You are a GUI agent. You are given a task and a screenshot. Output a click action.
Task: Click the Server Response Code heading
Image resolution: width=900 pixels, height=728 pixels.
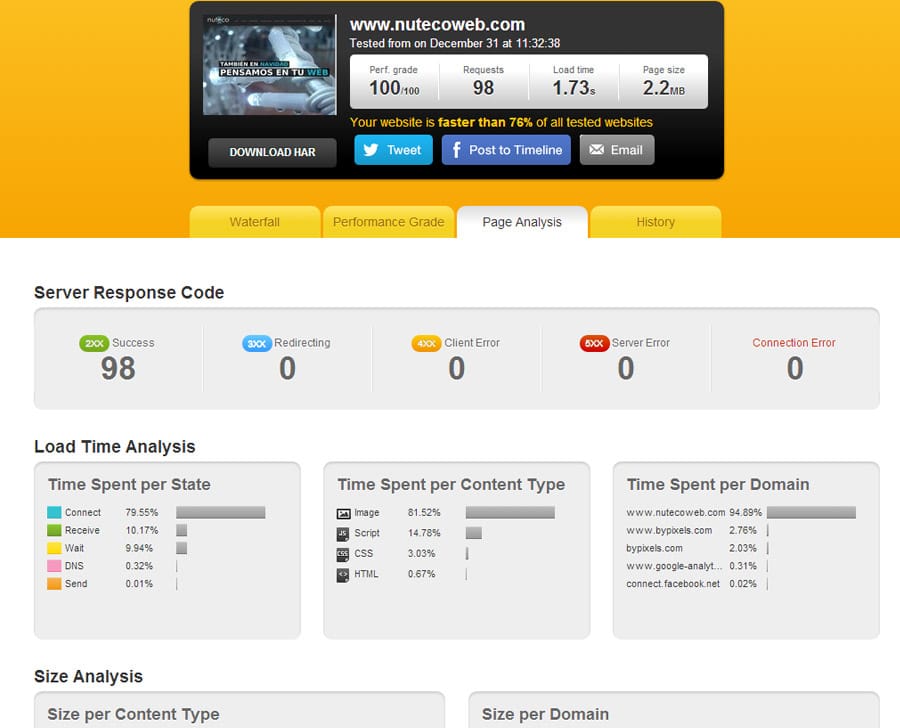pyautogui.click(x=129, y=292)
